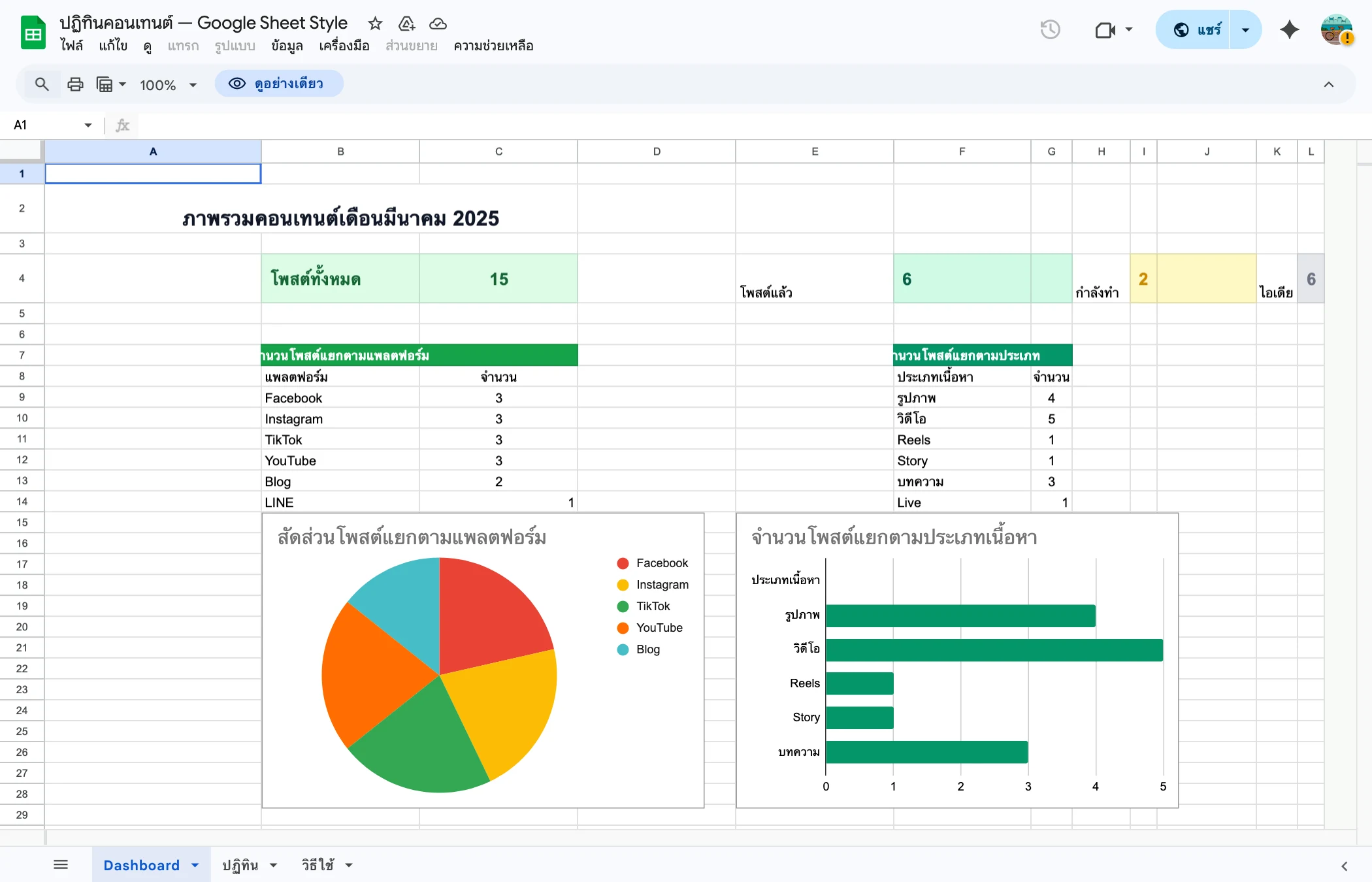Click the Print icon
Viewport: 1372px width, 882px height.
(x=74, y=84)
